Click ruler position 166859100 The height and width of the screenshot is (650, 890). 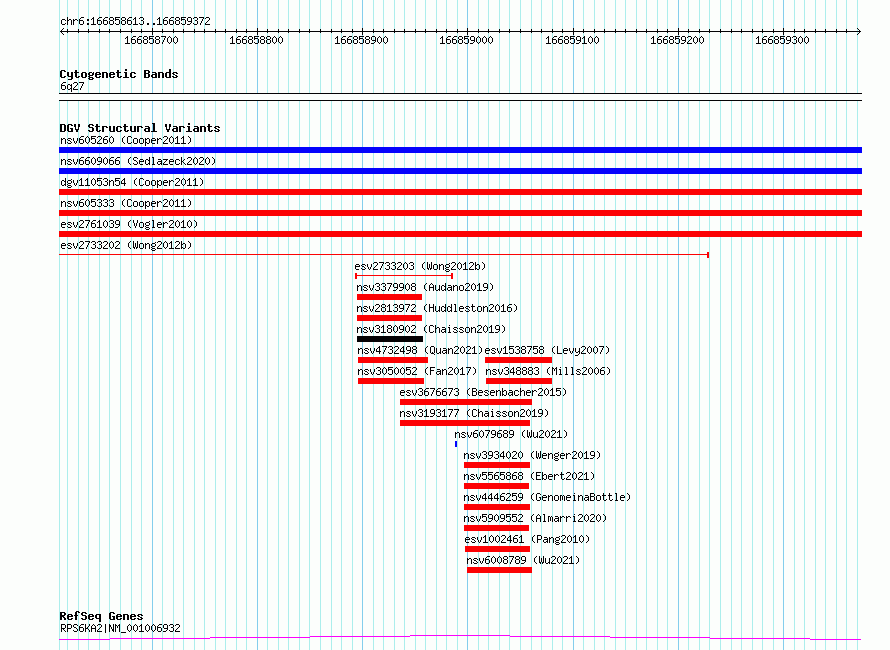572,40
